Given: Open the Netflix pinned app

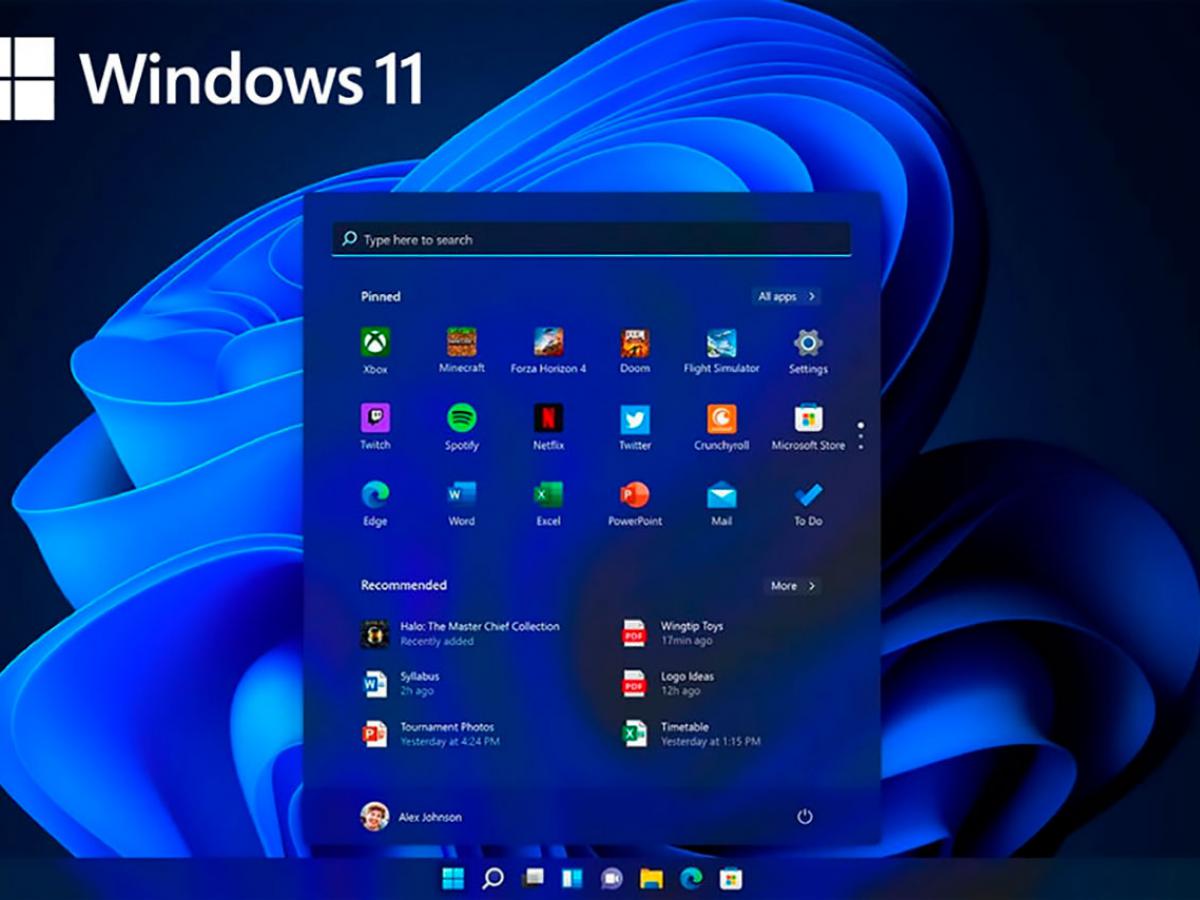Looking at the screenshot, I should (548, 419).
